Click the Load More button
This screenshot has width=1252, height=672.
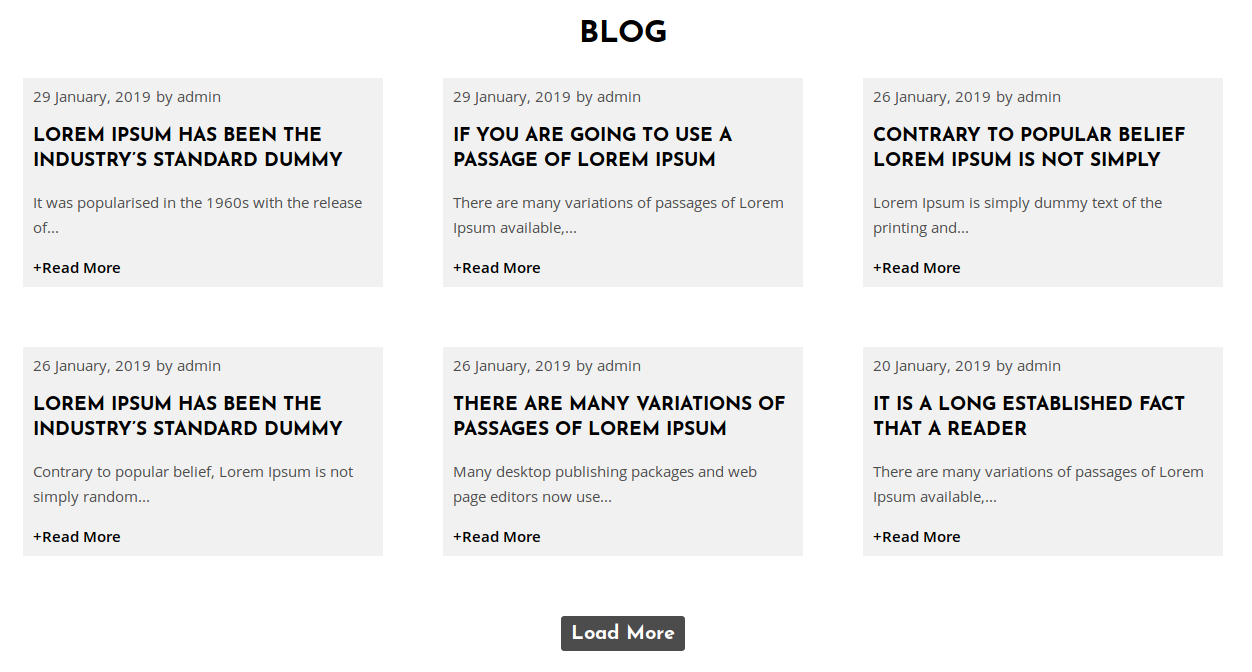[x=623, y=633]
